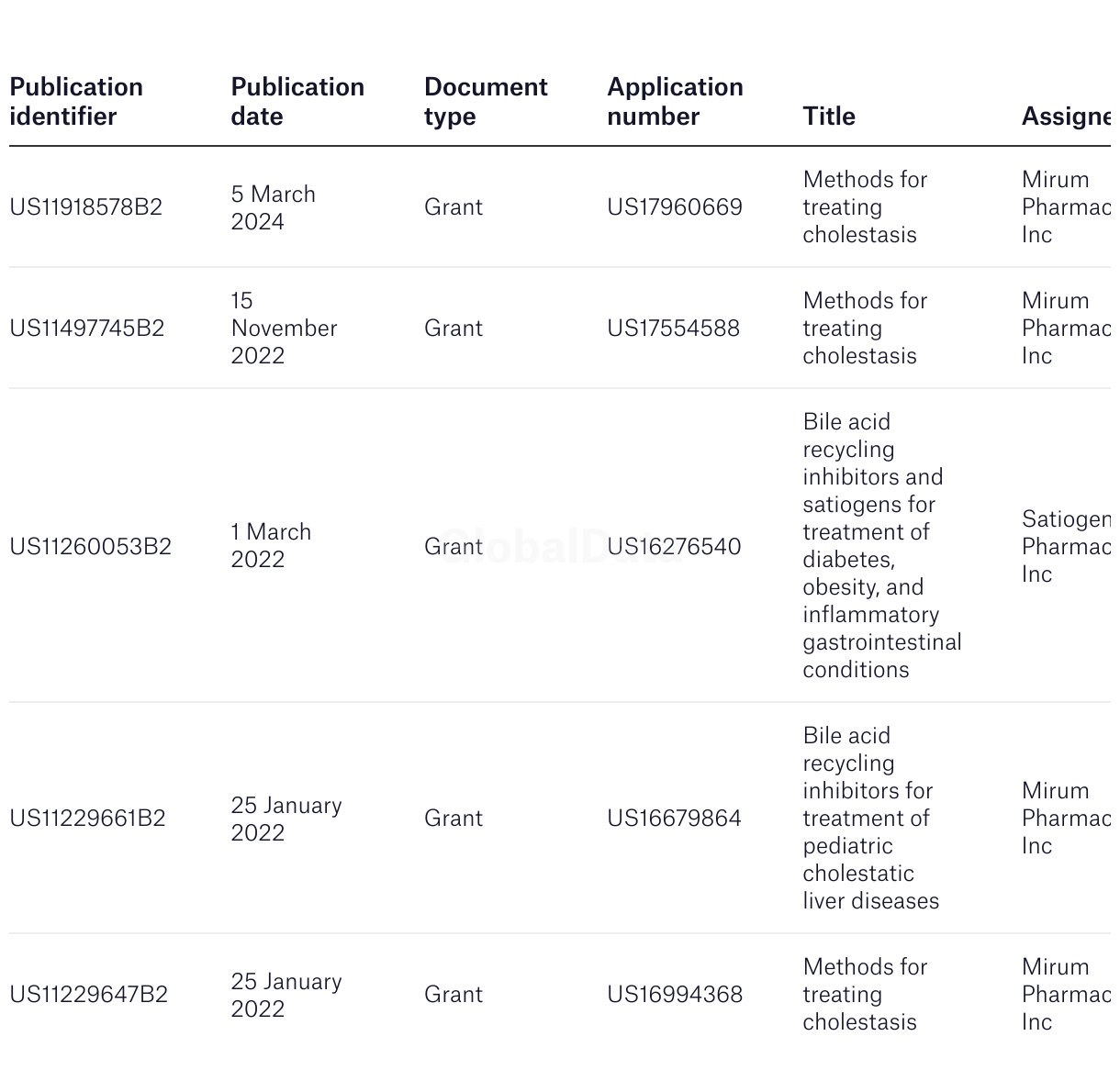The width and height of the screenshot is (1120, 1092).
Task: Click the Document type column header
Action: click(486, 102)
